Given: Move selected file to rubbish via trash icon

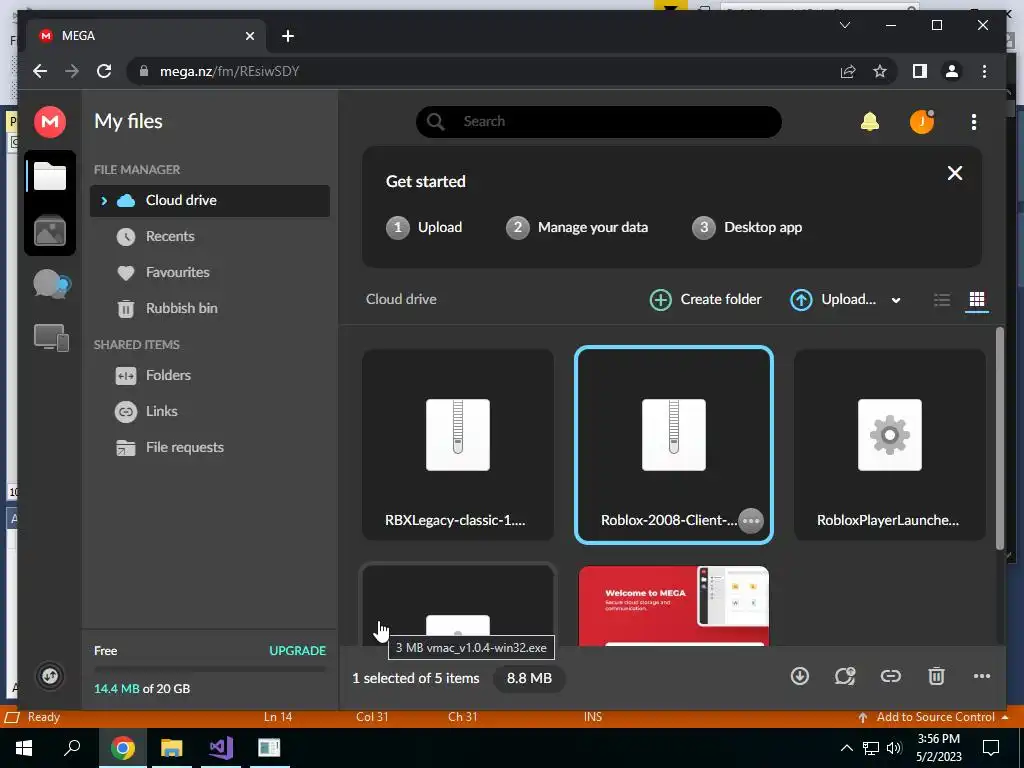Looking at the screenshot, I should pos(936,676).
